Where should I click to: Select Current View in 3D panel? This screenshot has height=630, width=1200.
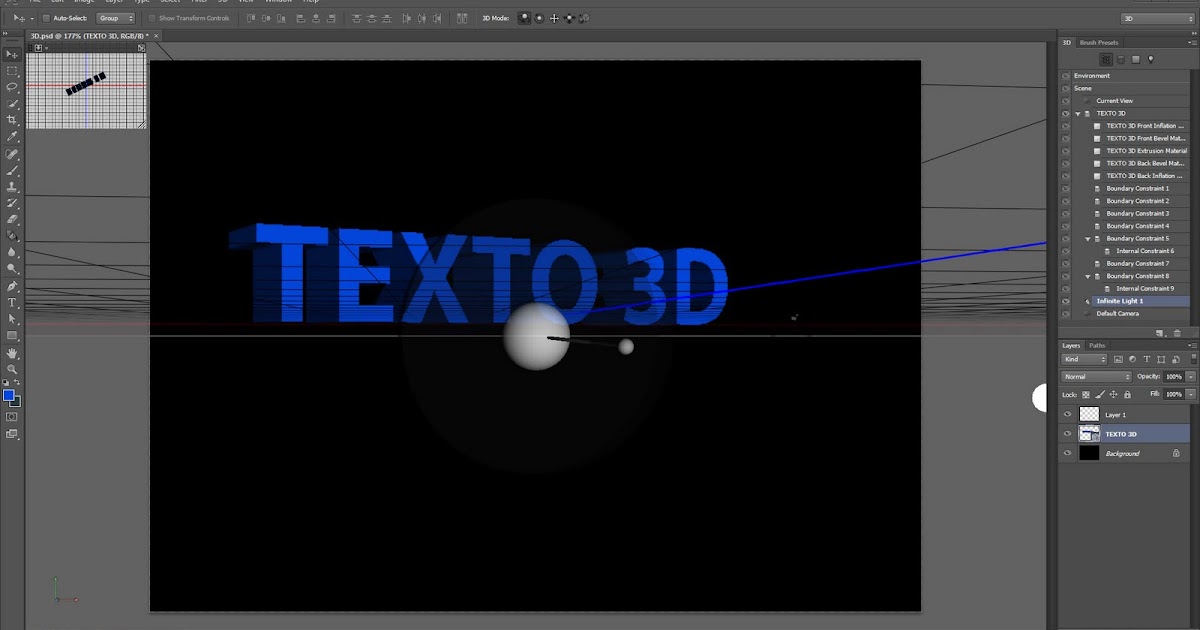pos(1114,101)
